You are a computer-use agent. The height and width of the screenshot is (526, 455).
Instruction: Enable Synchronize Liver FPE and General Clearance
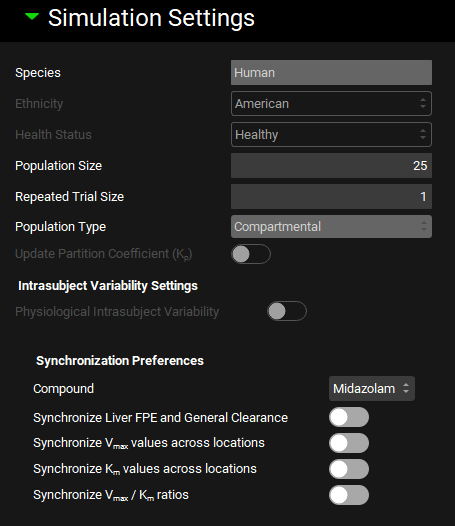click(349, 417)
